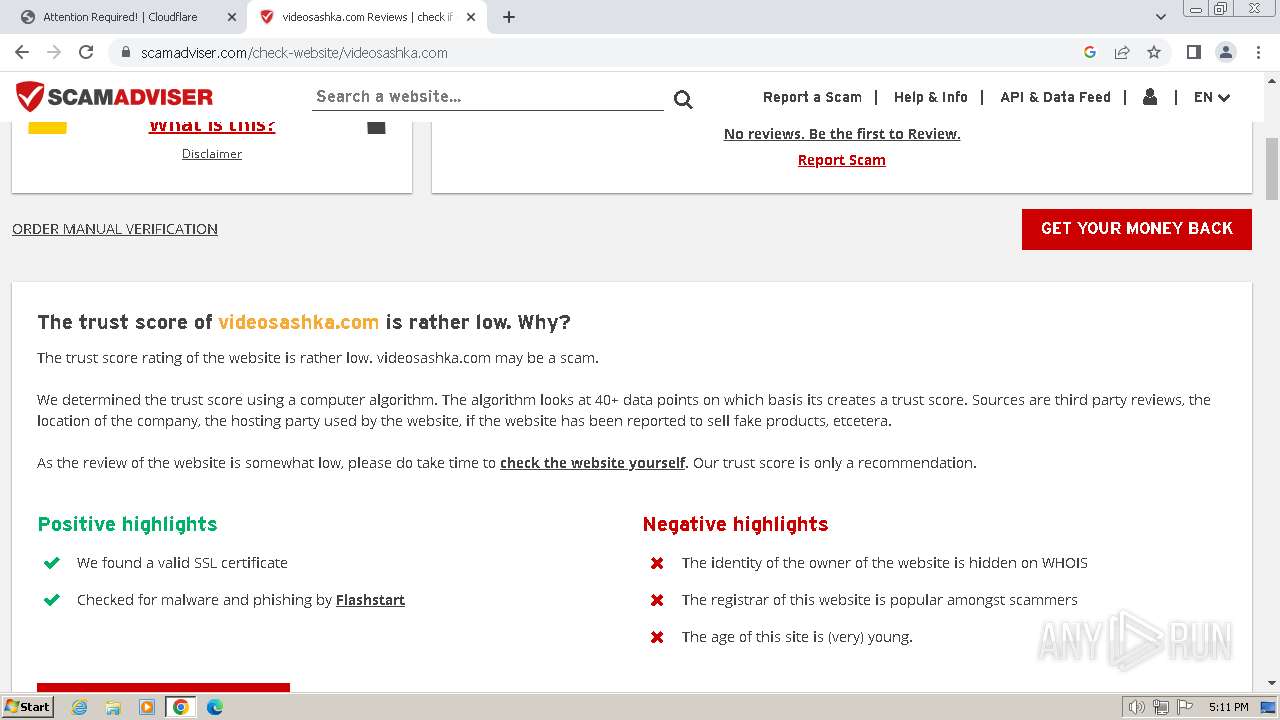Click the search magnifier icon

click(683, 98)
